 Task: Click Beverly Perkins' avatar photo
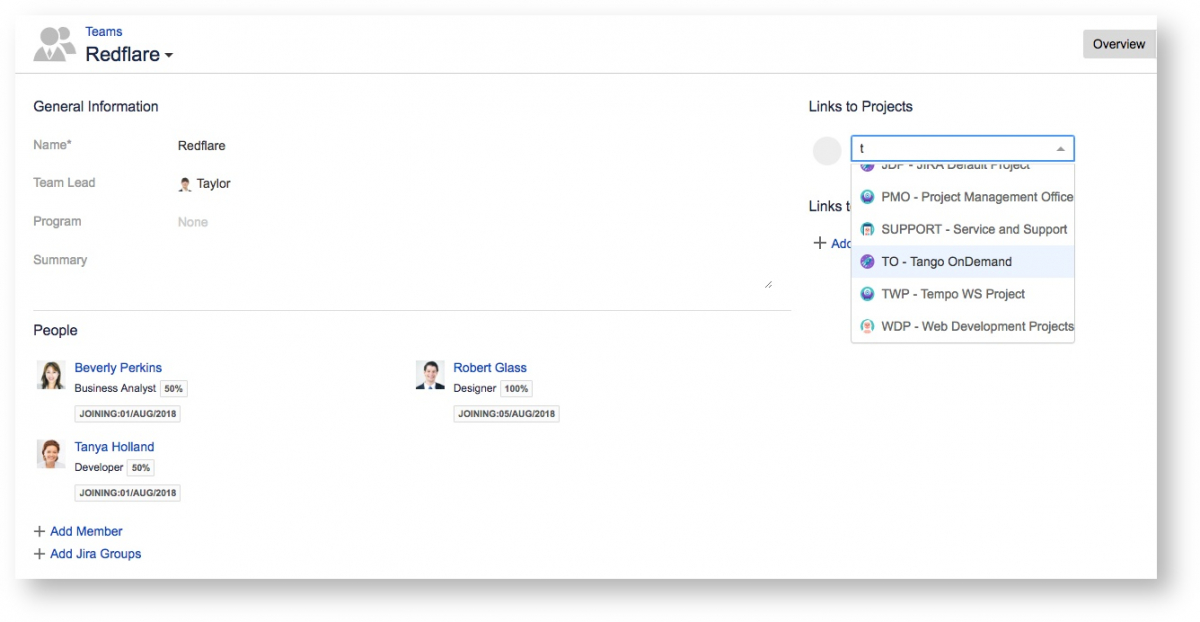pyautogui.click(x=51, y=375)
